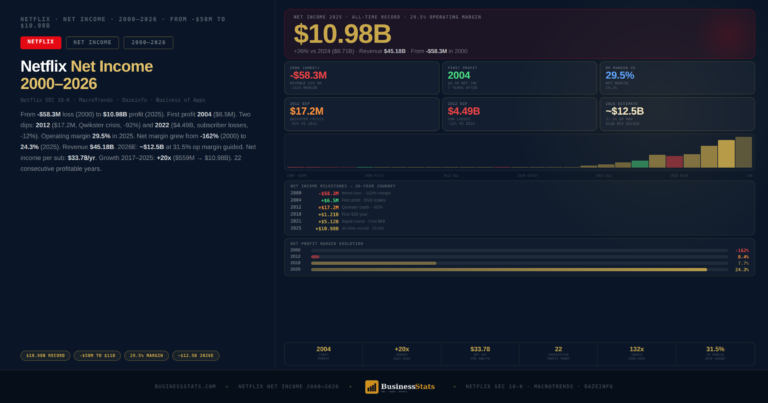The image size is (768, 403).
Task: Click the $10.98B RECORD pill
Action: [45, 356]
